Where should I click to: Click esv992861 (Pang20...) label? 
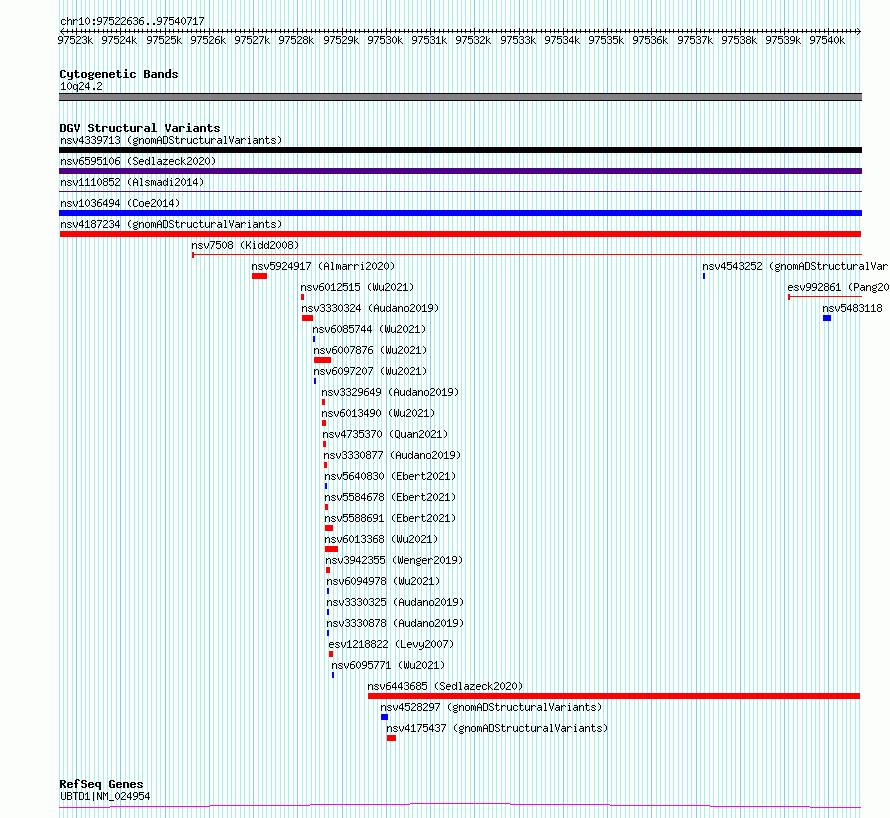[838, 287]
